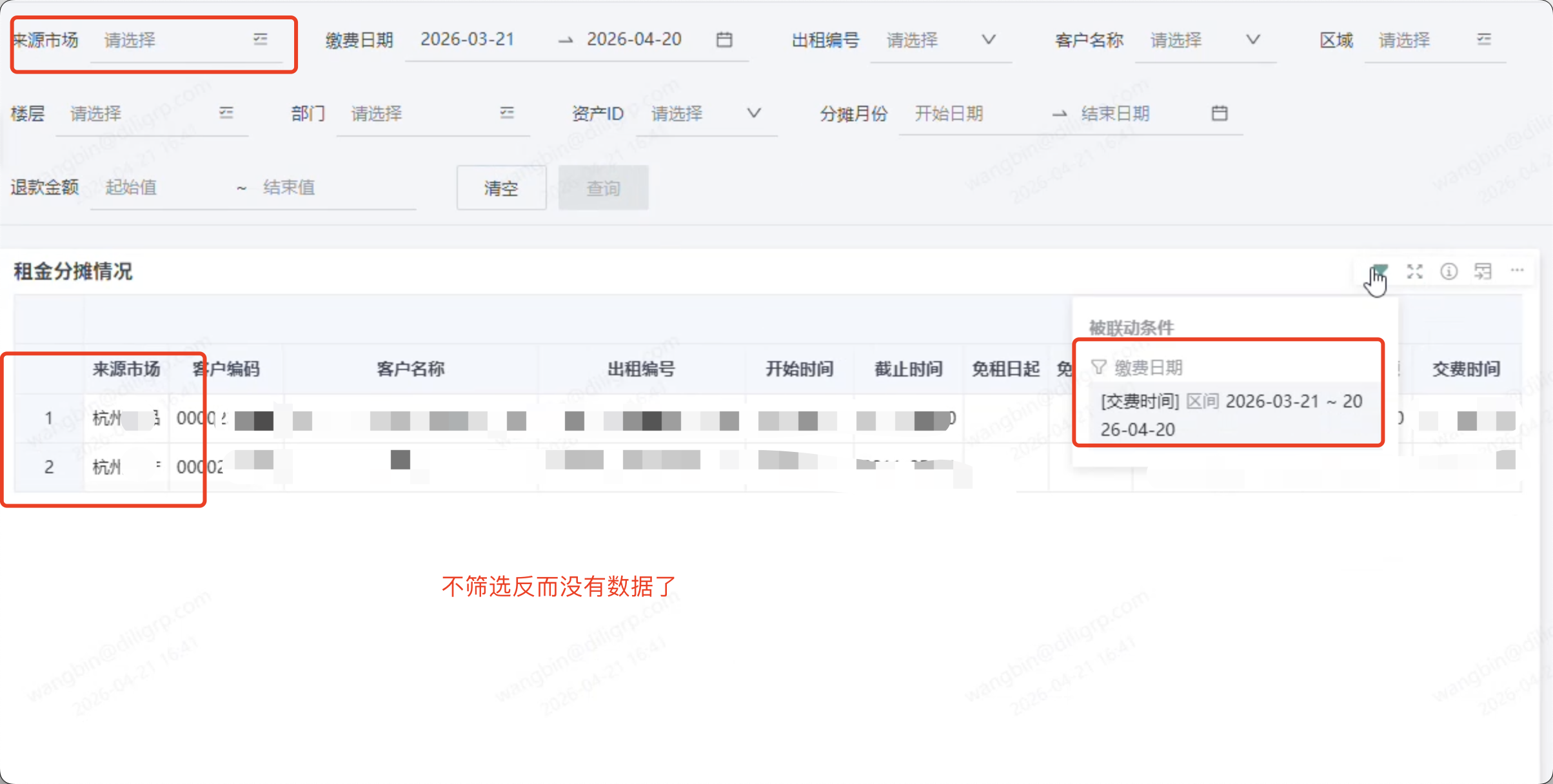Click the filter icon beside 来源市场
The image size is (1553, 784).
[261, 39]
